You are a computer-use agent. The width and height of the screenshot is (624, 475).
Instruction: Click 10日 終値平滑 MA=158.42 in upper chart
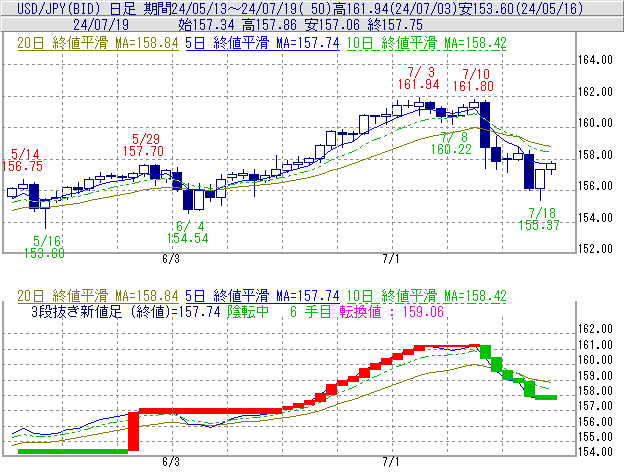(x=426, y=43)
